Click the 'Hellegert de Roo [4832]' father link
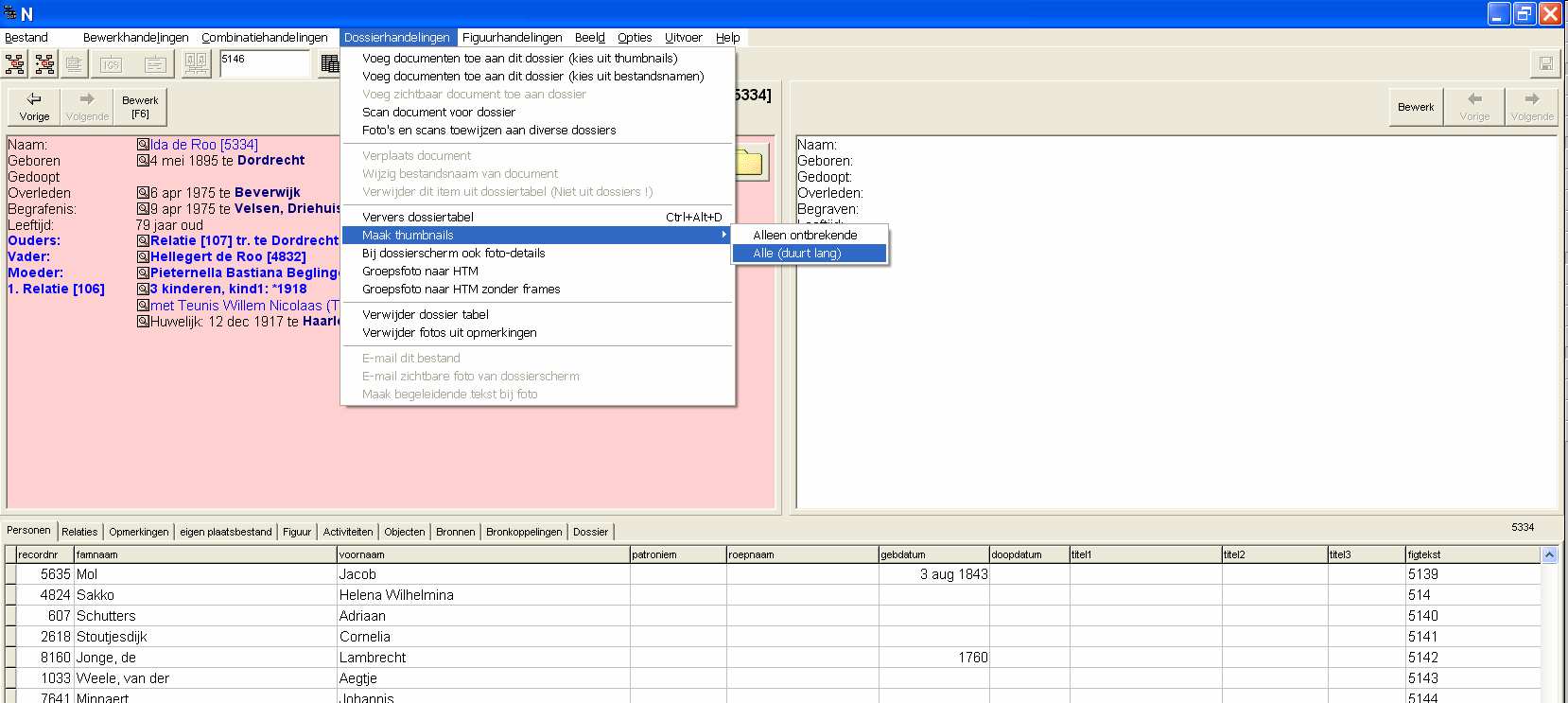Image resolution: width=1568 pixels, height=703 pixels. coord(228,257)
